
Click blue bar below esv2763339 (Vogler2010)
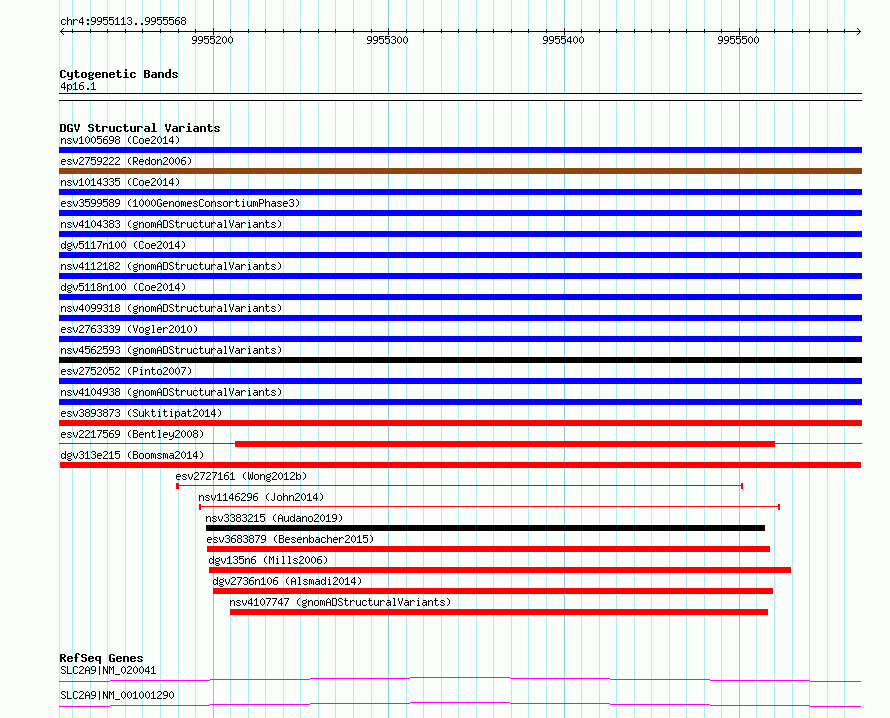click(460, 339)
